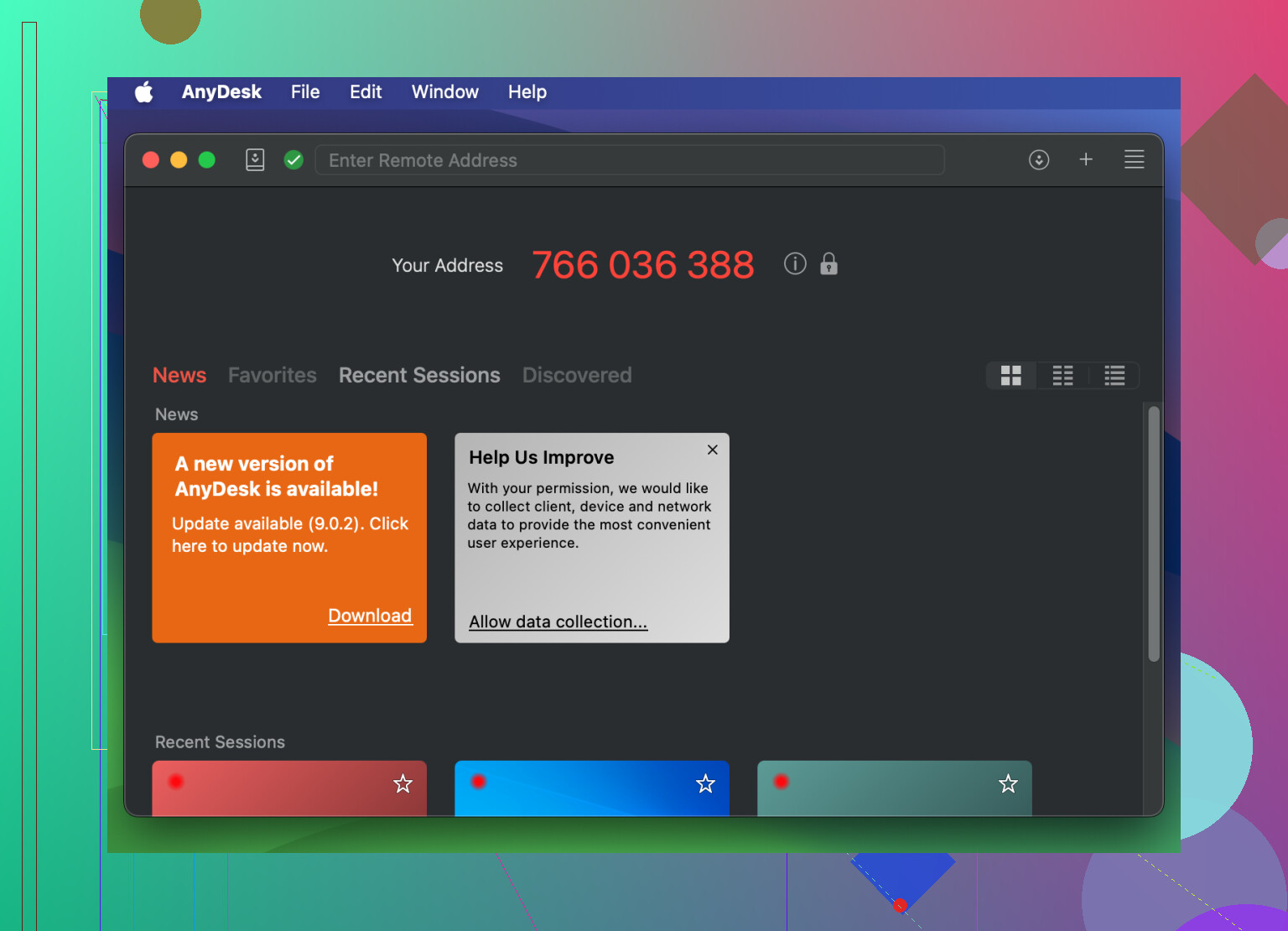Favorite the teal recent session with star
The height and width of the screenshot is (931, 1288).
click(x=1008, y=783)
